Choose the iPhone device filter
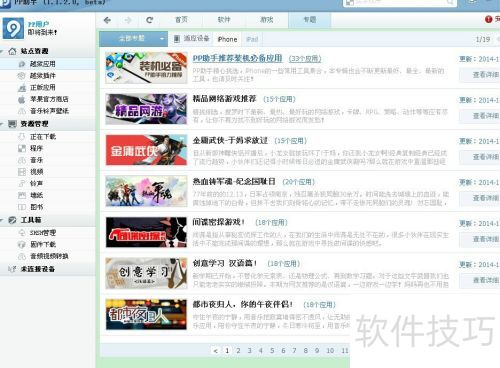This screenshot has height=368, width=500. click(x=227, y=39)
